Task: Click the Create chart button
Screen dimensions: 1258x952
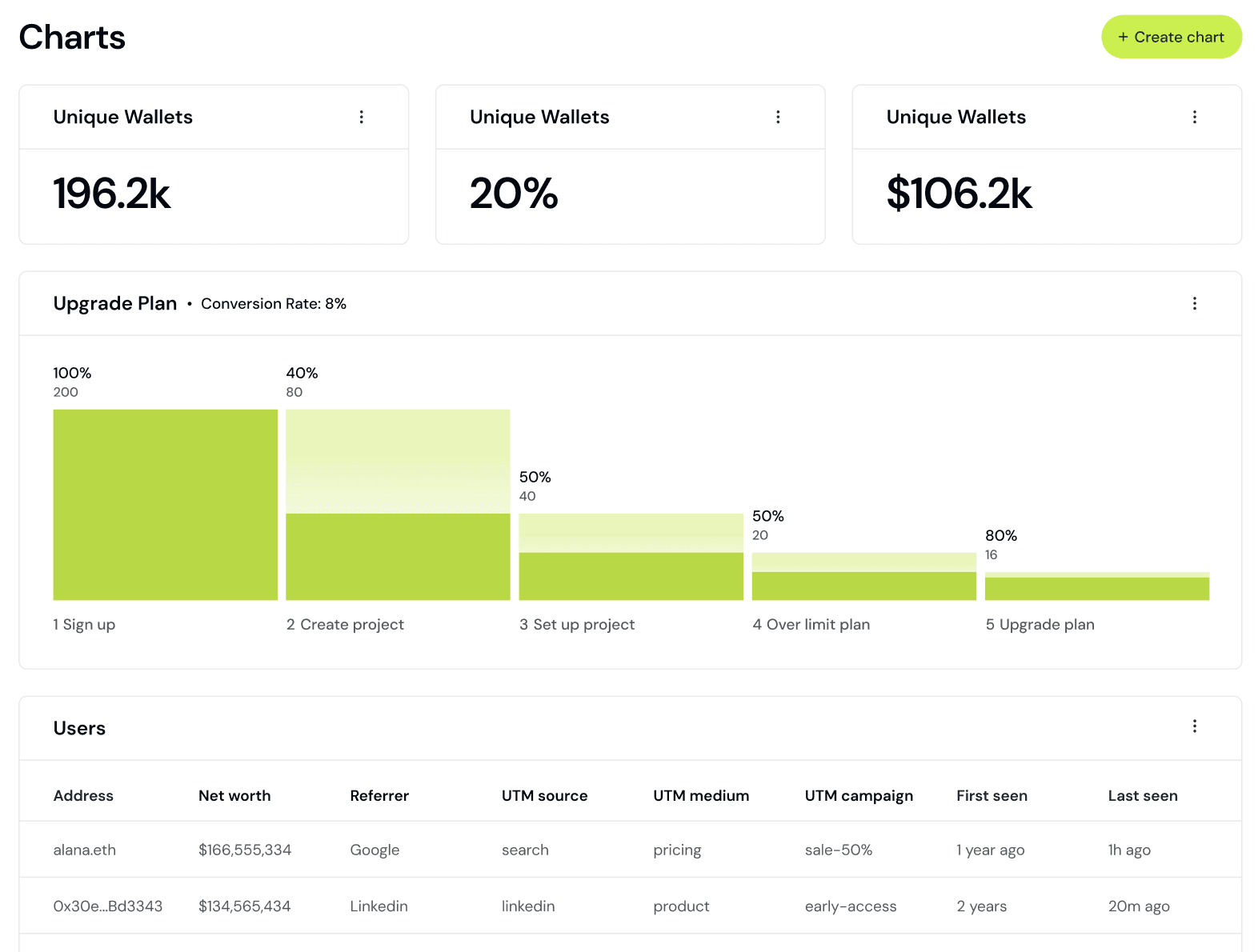Action: 1172,37
